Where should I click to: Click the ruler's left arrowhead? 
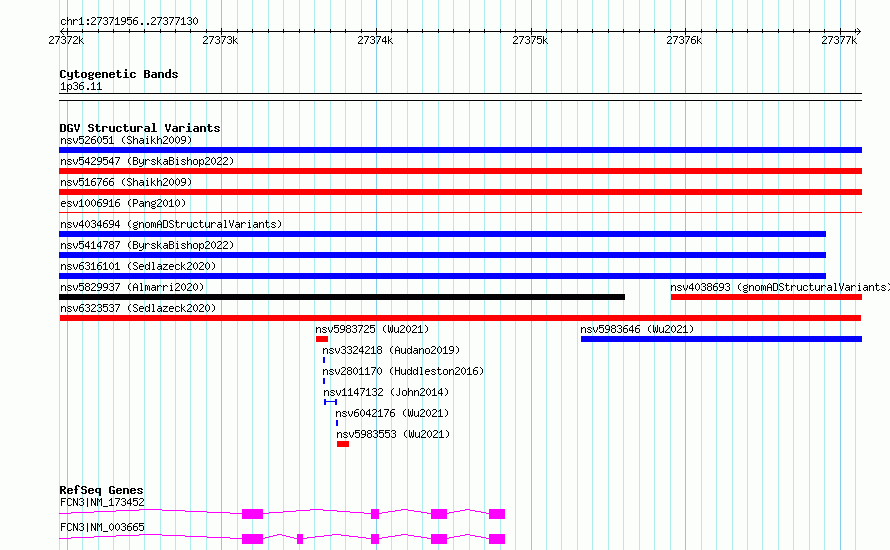pyautogui.click(x=62, y=31)
